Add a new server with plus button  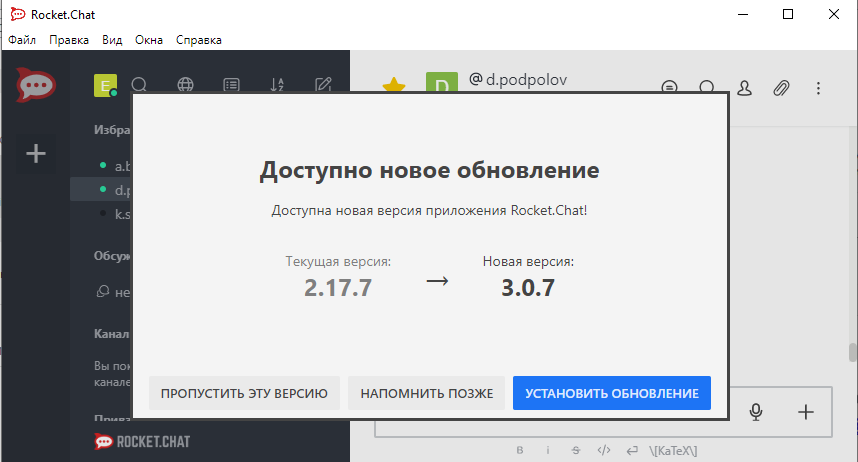pyautogui.click(x=36, y=153)
